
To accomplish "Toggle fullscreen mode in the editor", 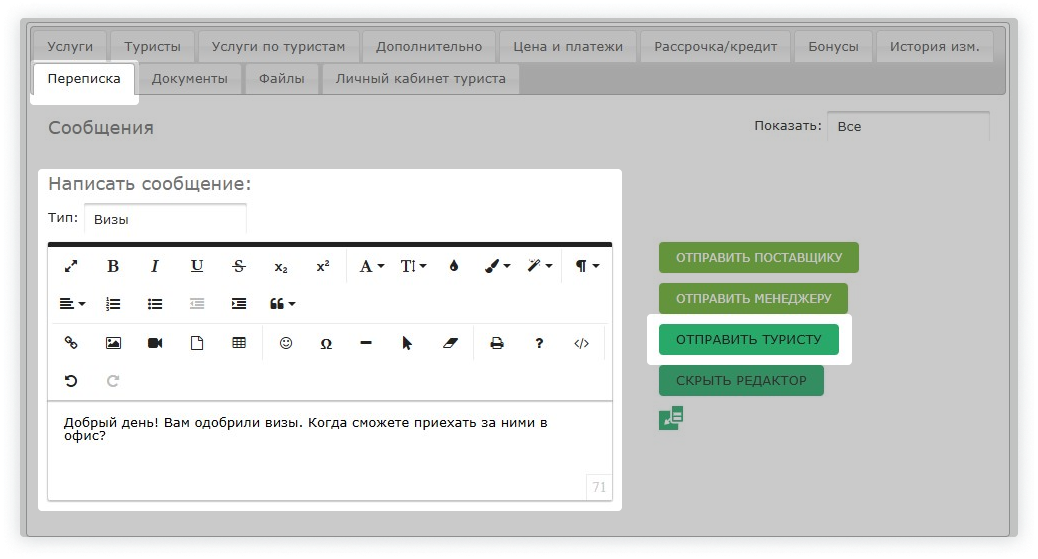I will (x=71, y=266).
